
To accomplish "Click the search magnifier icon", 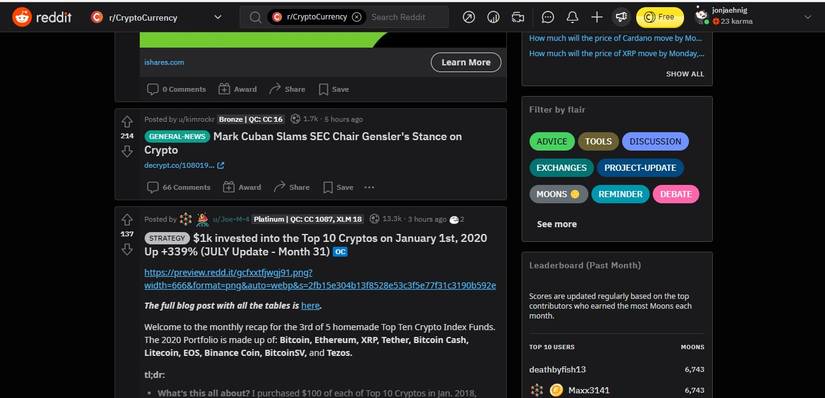I will coord(255,17).
